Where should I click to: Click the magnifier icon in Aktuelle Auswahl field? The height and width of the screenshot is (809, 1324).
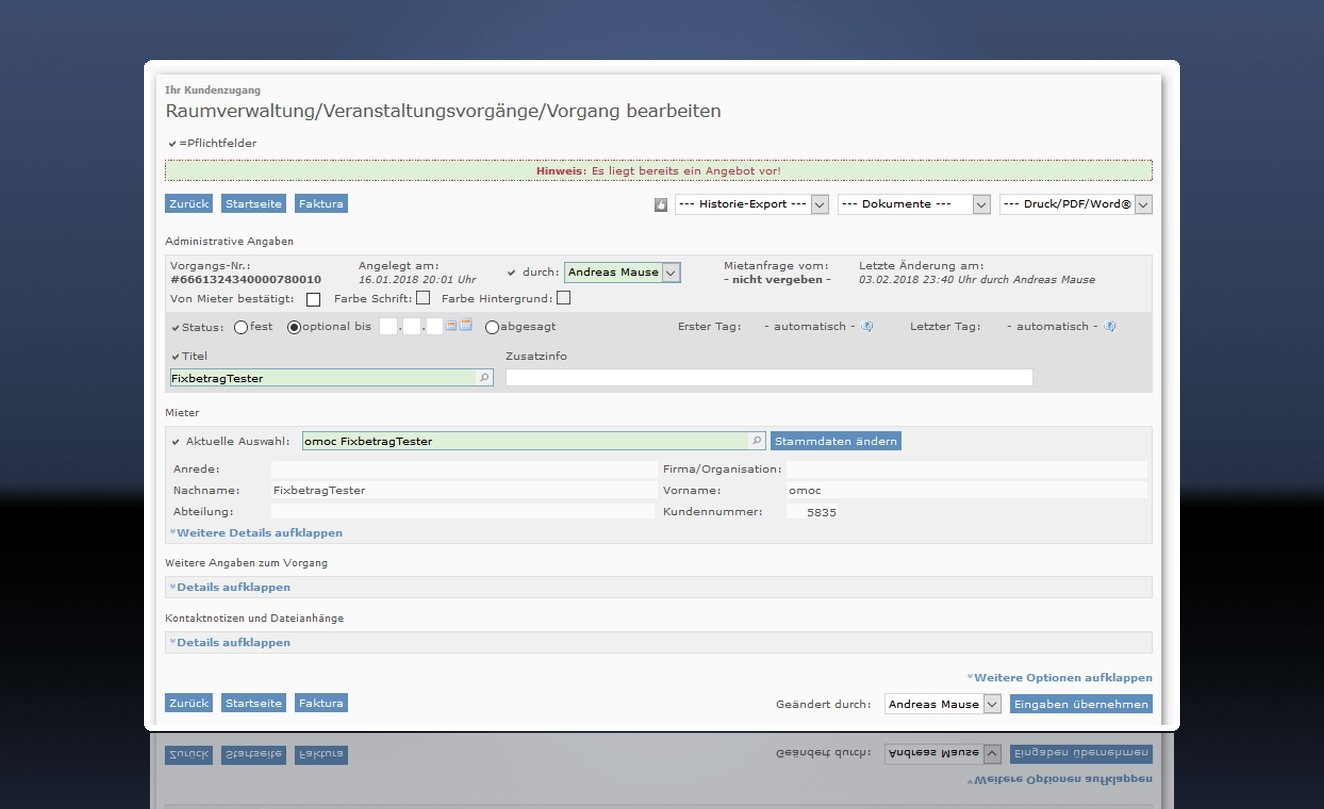click(x=757, y=441)
